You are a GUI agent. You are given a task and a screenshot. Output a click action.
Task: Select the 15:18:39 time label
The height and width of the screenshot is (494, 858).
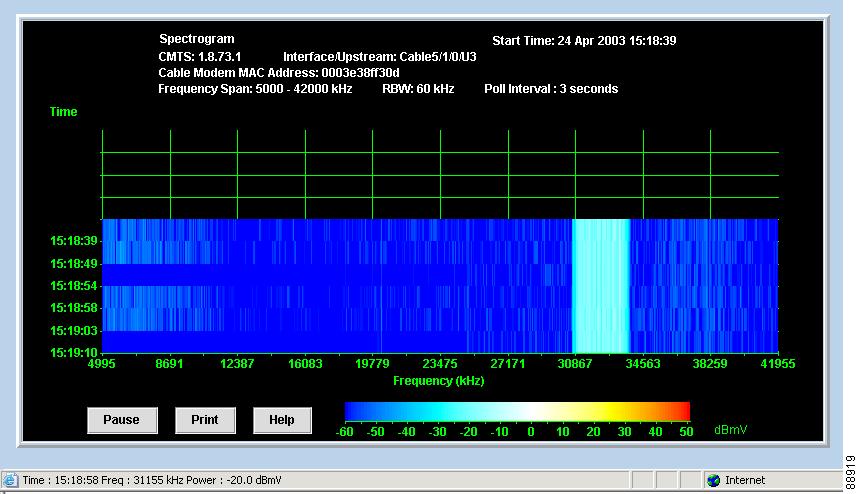pos(74,241)
